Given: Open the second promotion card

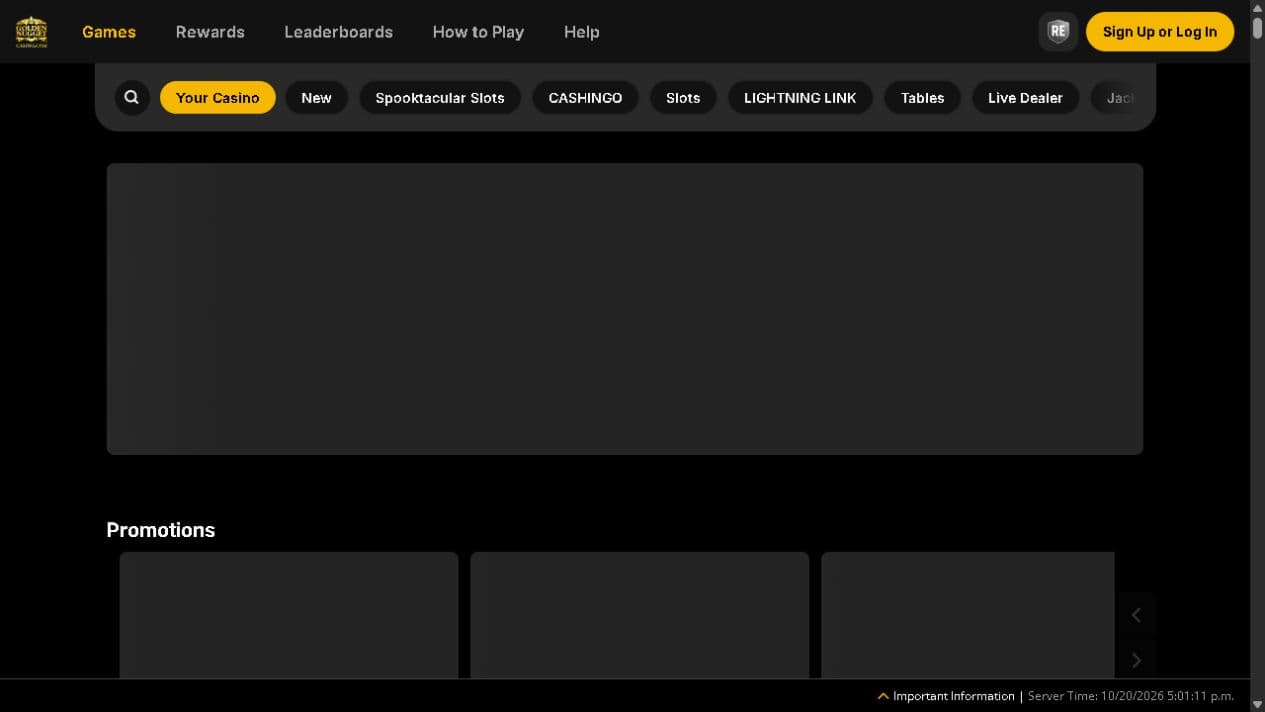Looking at the screenshot, I should pos(640,615).
